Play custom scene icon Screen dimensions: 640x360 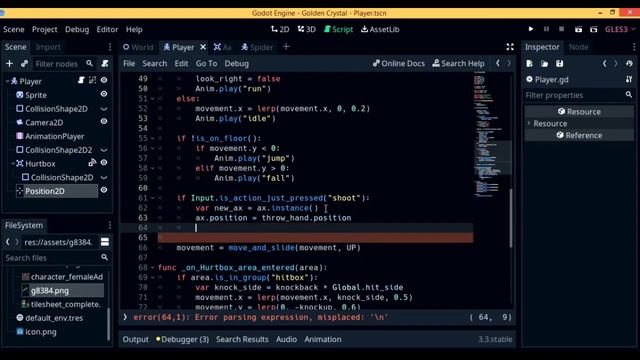pyautogui.click(x=594, y=29)
